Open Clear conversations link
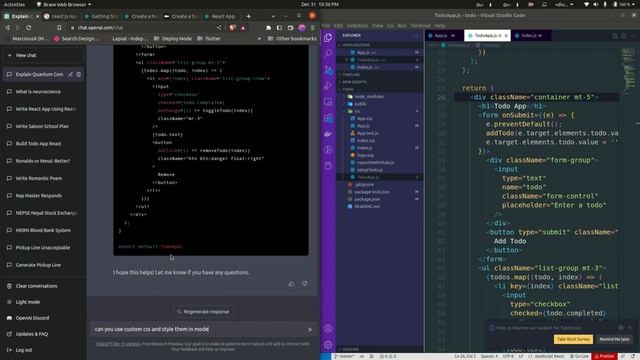The image size is (640, 360). coord(36,286)
